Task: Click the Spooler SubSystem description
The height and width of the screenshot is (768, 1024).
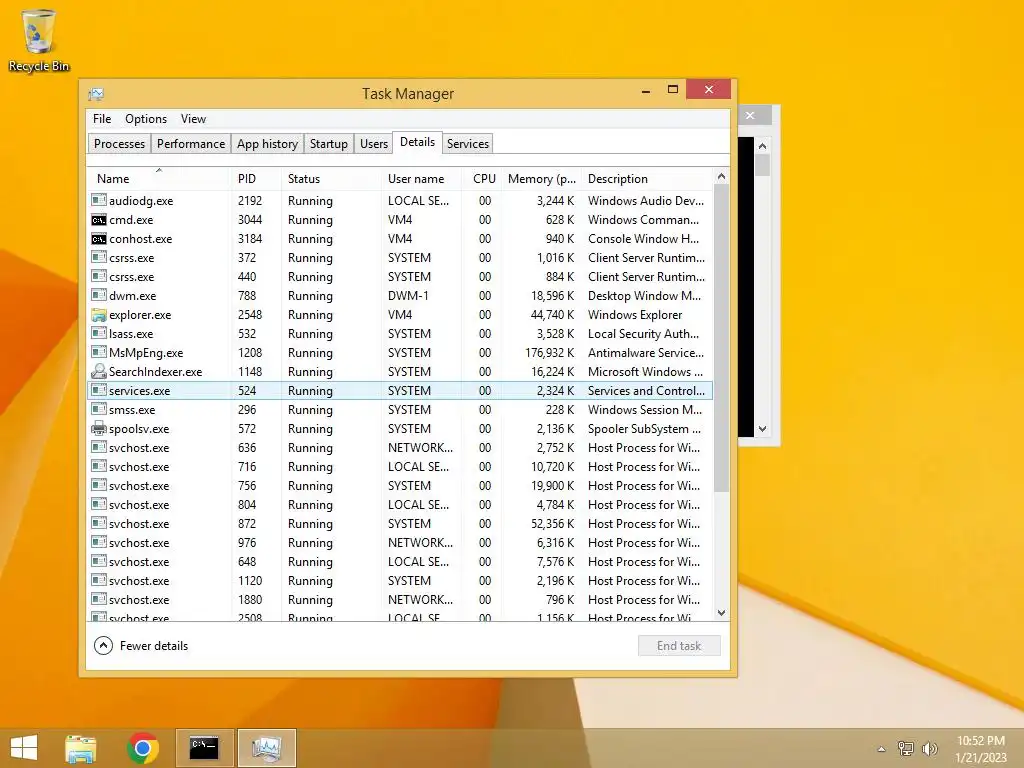Action: click(644, 428)
